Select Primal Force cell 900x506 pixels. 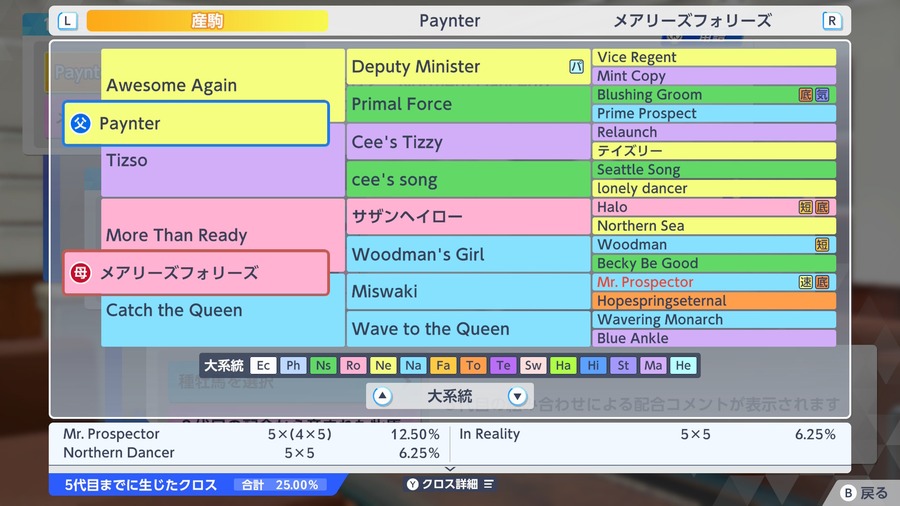coord(468,104)
